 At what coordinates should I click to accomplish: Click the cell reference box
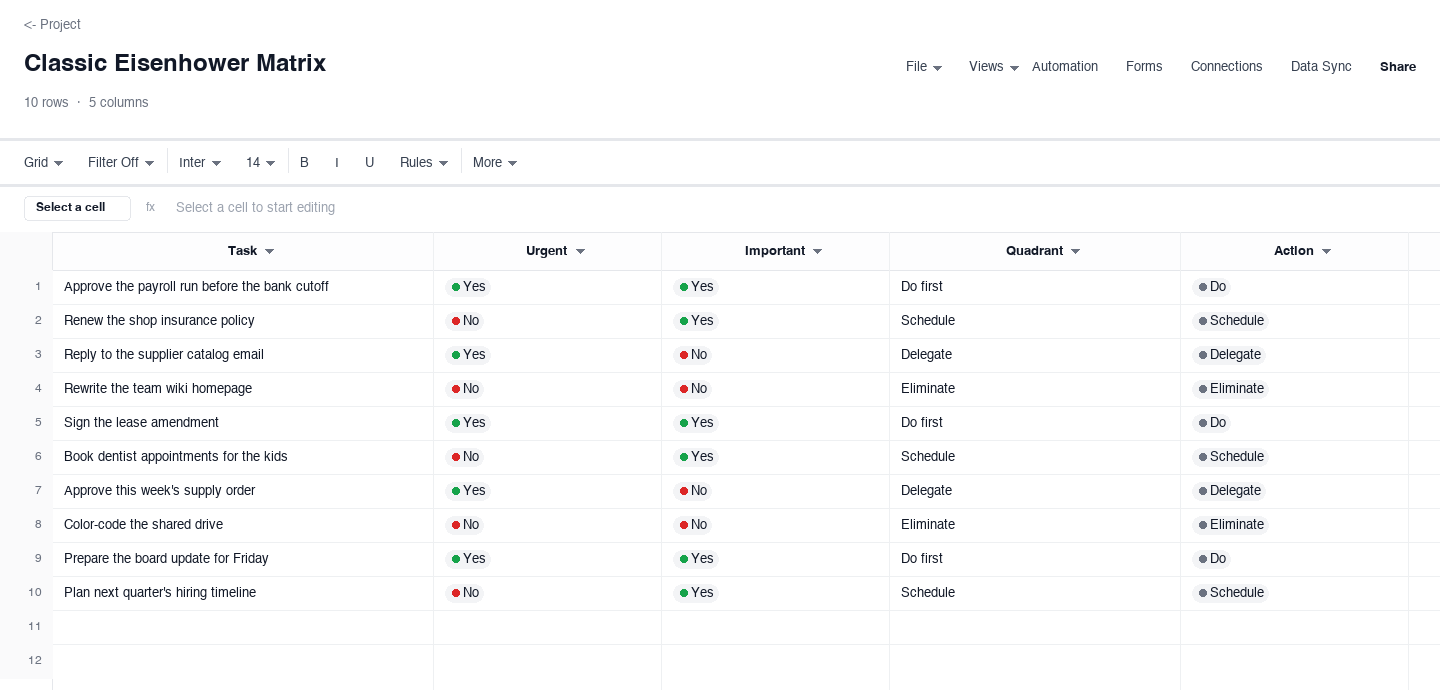coord(77,208)
